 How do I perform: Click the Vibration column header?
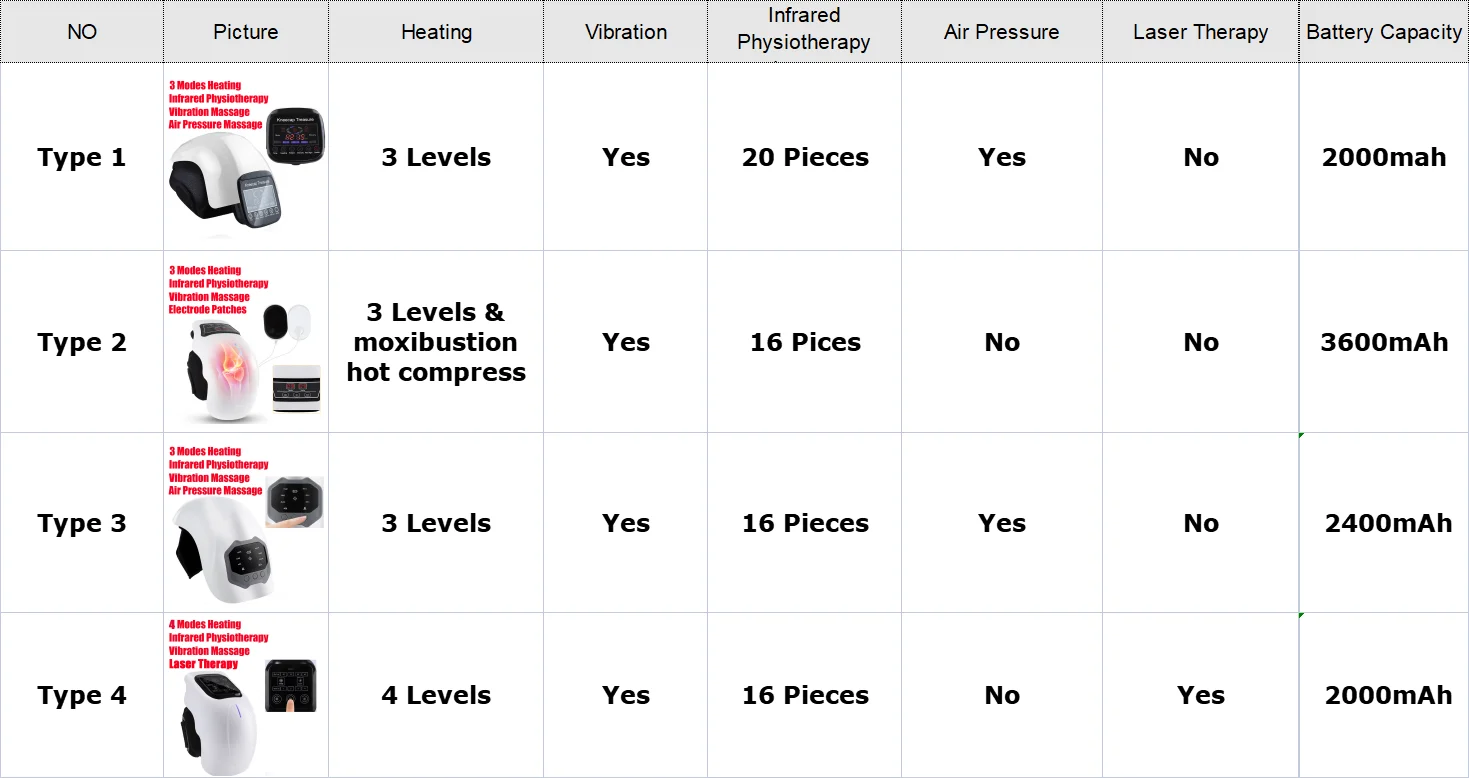click(x=626, y=32)
